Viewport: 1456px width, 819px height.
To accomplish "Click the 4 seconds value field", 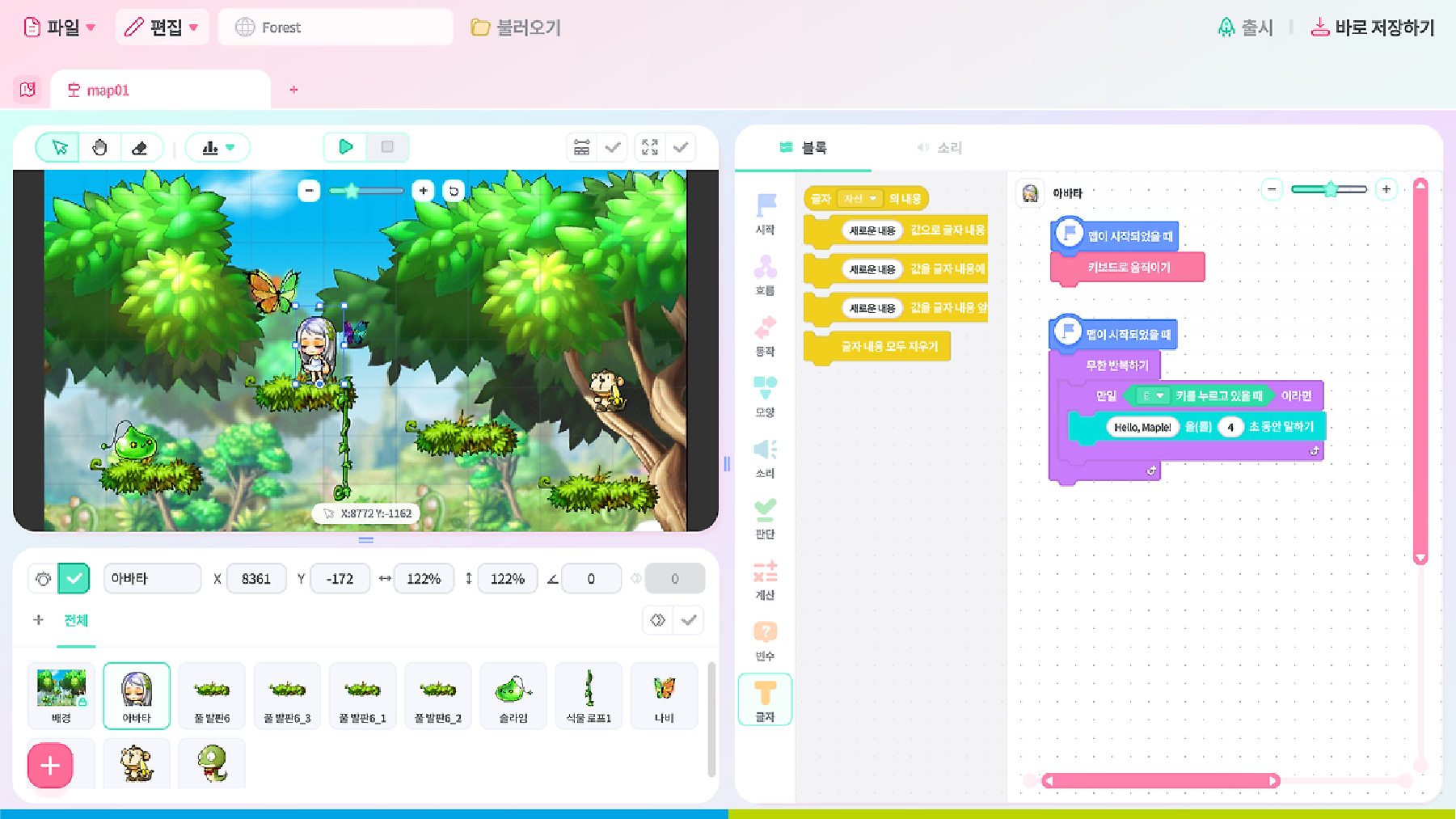I will click(x=1230, y=427).
